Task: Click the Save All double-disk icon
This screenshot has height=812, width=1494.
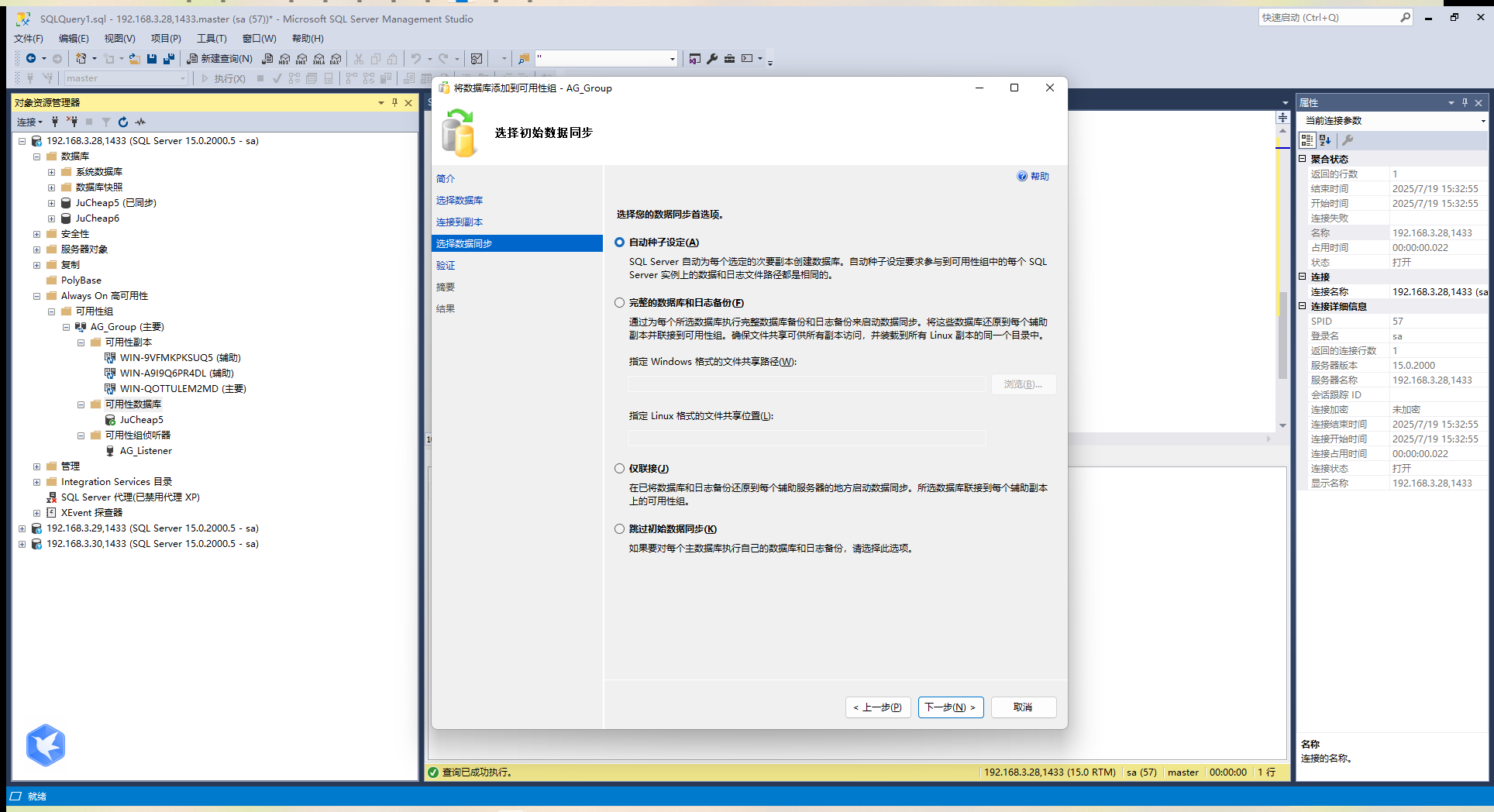Action: 169,58
